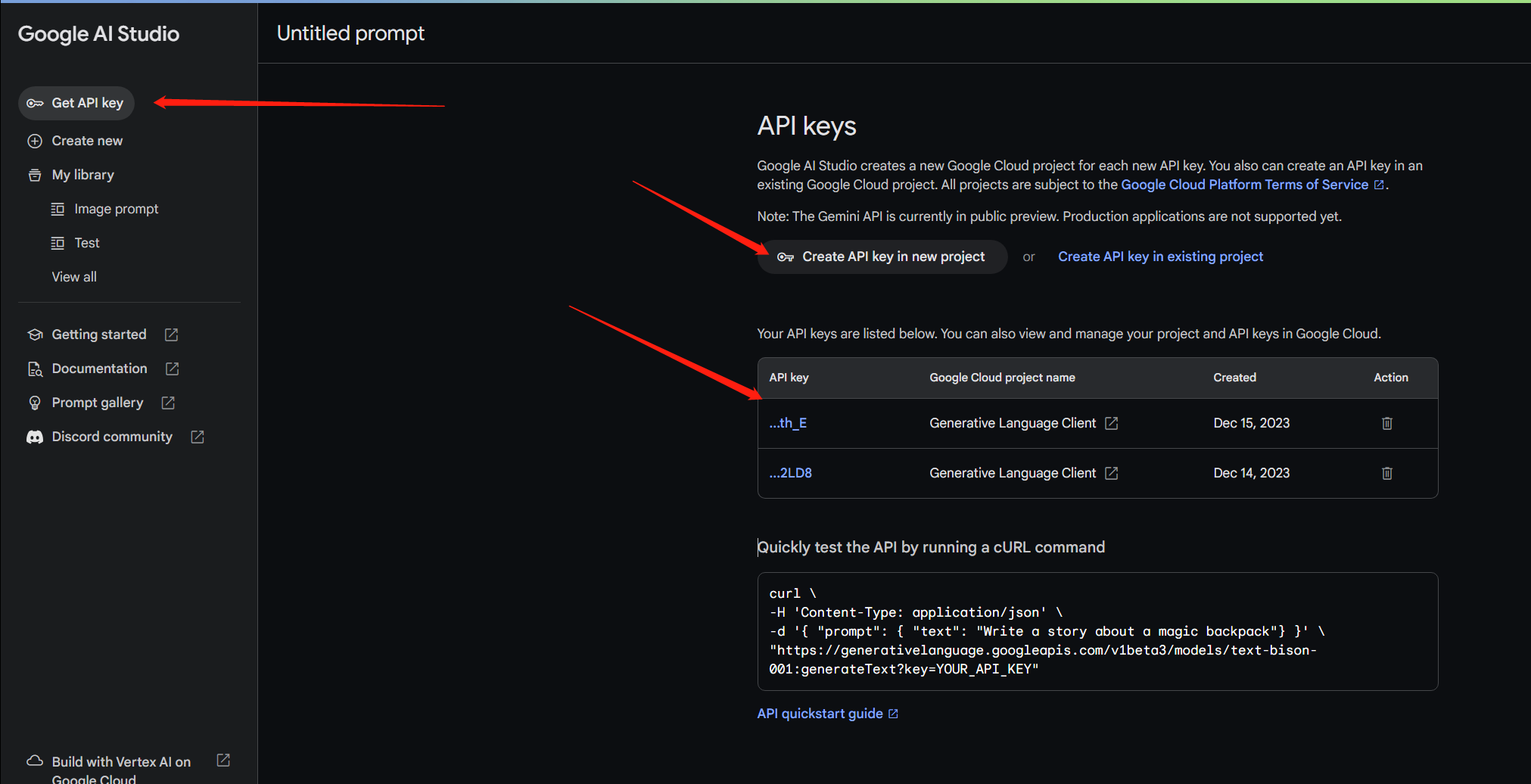
Task: Click Create API key in existing project
Action: tap(1160, 257)
